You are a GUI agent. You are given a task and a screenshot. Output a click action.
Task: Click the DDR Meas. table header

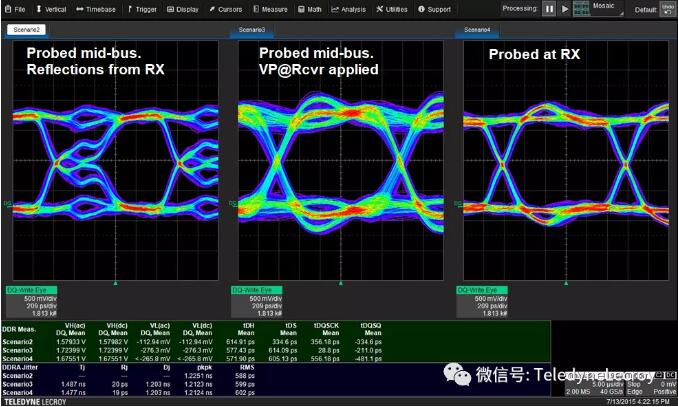tap(22, 328)
